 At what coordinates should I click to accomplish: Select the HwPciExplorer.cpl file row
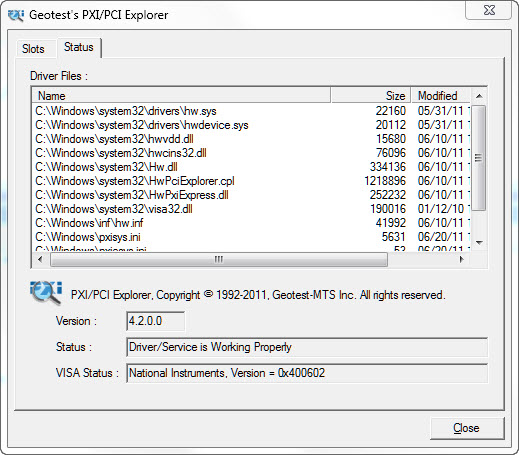click(252, 181)
